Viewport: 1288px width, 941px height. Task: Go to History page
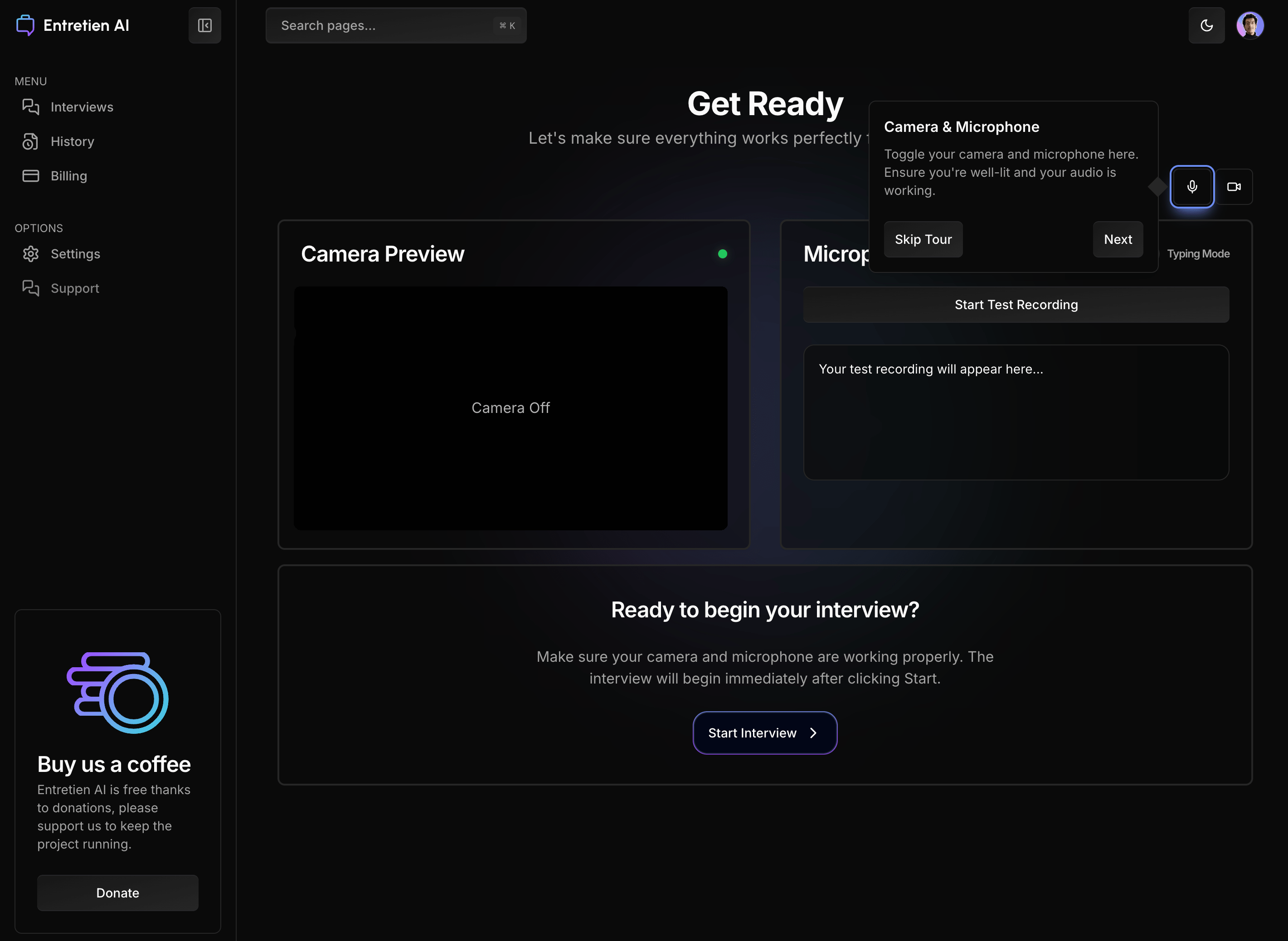(x=72, y=141)
